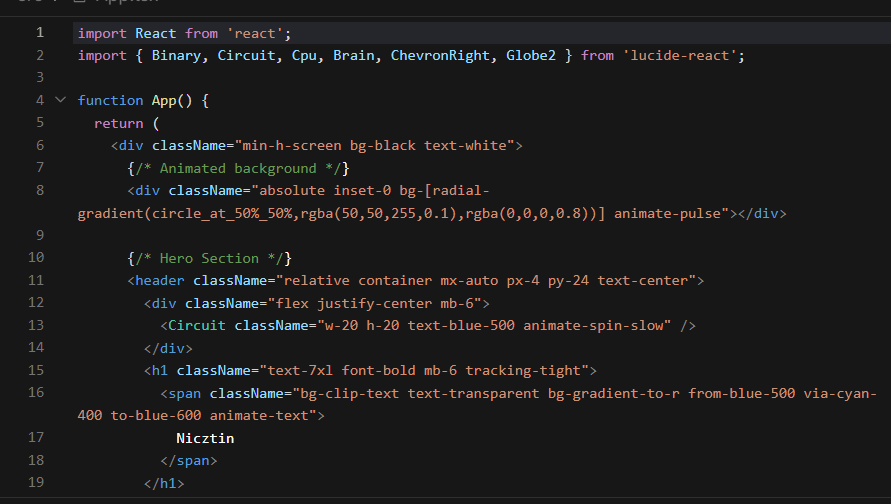Click the Brain import name

click(353, 56)
